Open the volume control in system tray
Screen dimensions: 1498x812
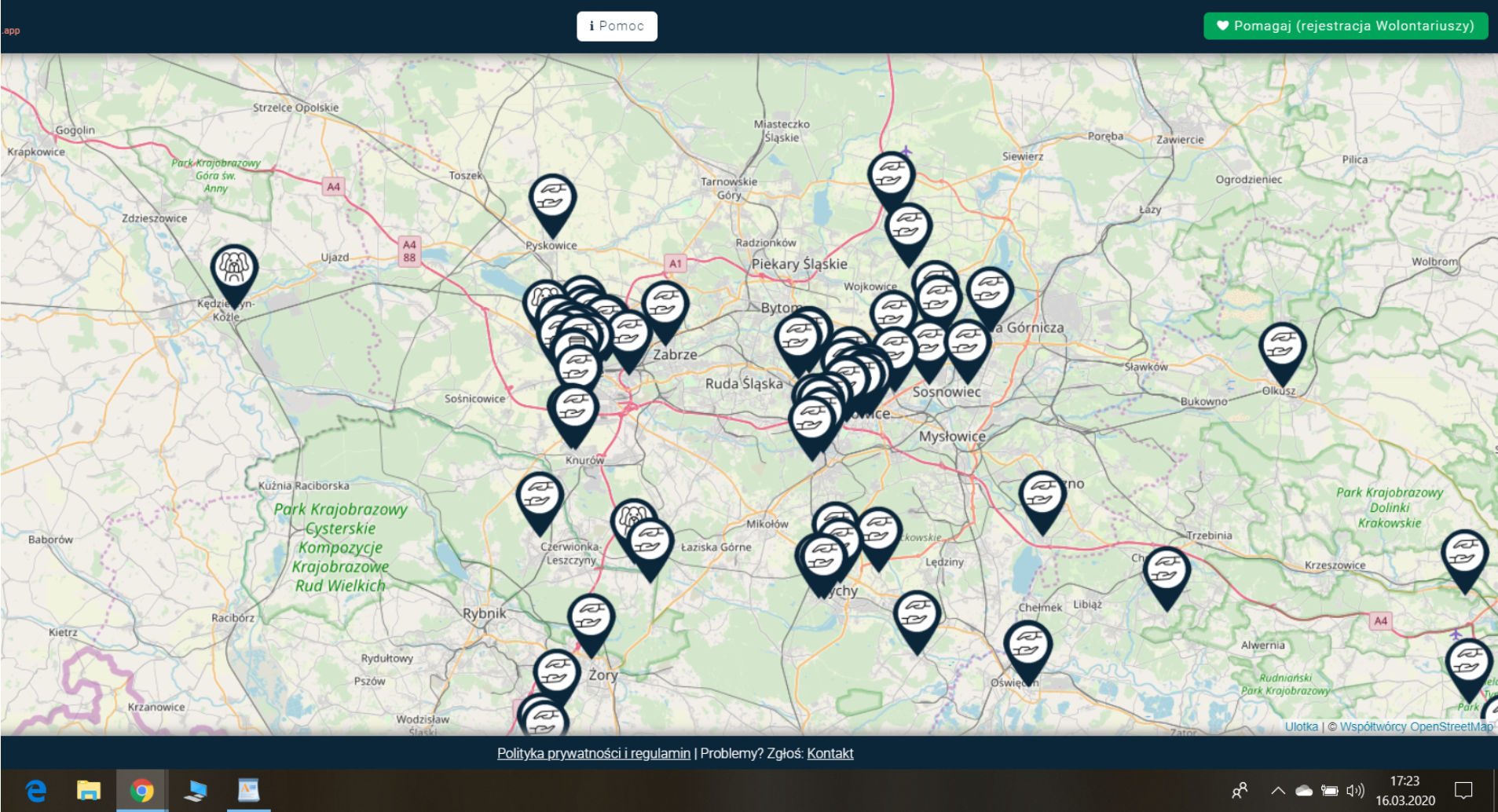1355,790
